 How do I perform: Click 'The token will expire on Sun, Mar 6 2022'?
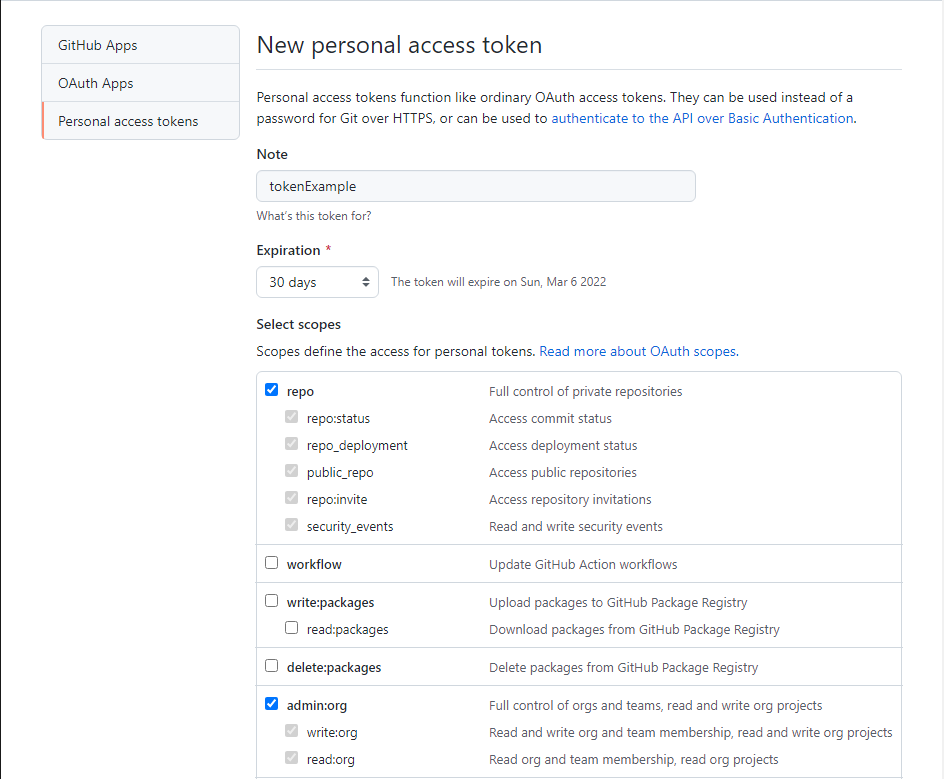tap(498, 282)
